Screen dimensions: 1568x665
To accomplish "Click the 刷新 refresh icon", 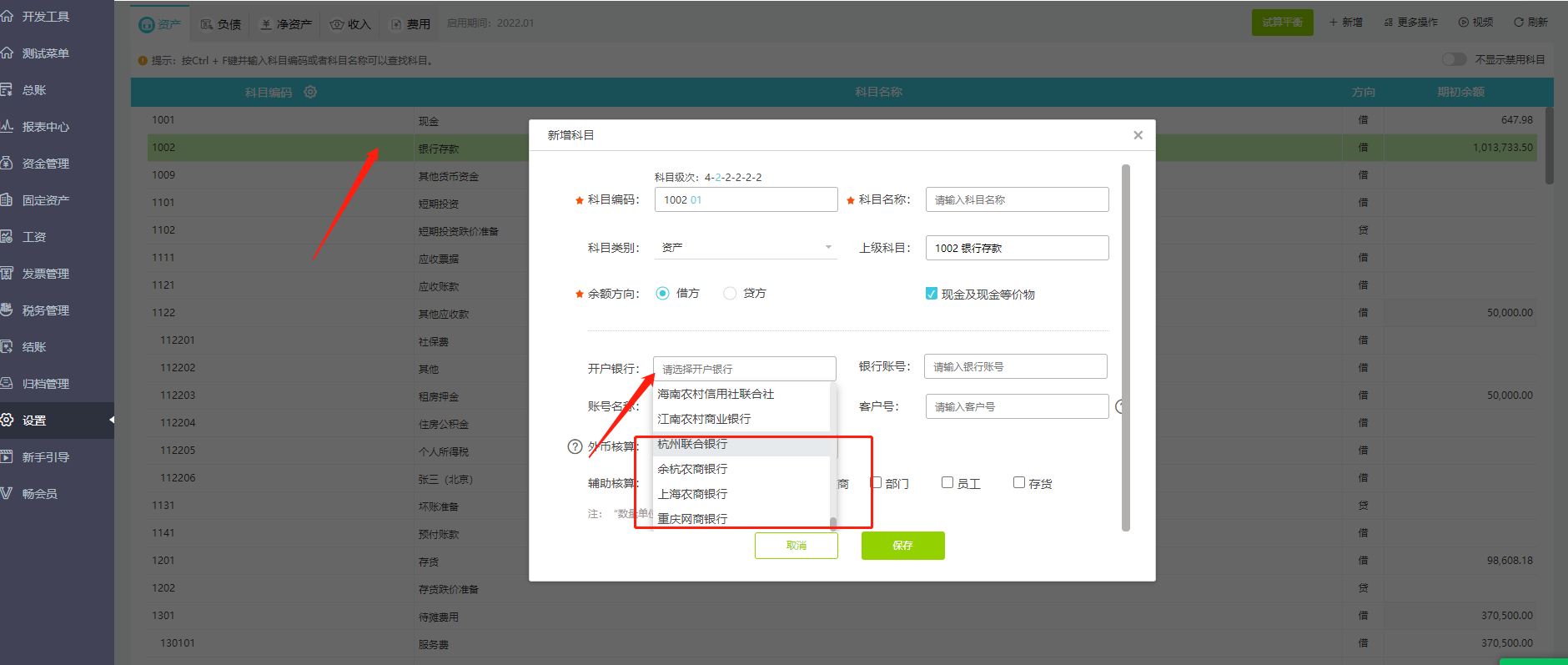I will tap(1518, 23).
